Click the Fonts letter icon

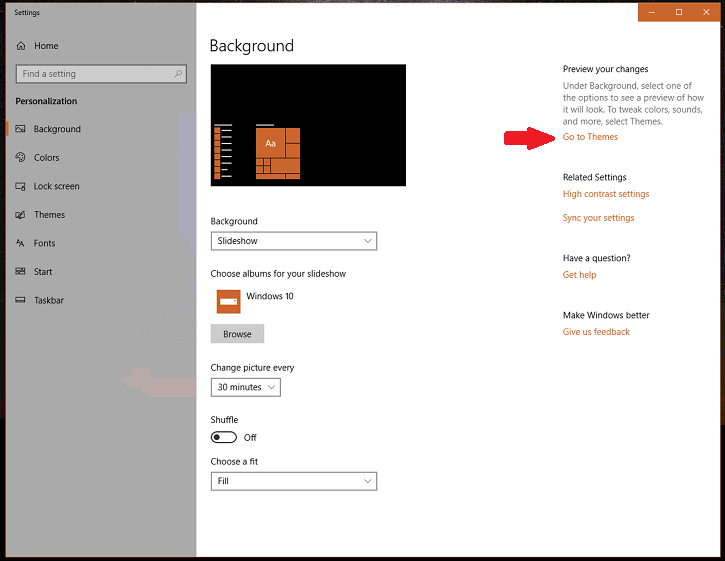[20, 243]
